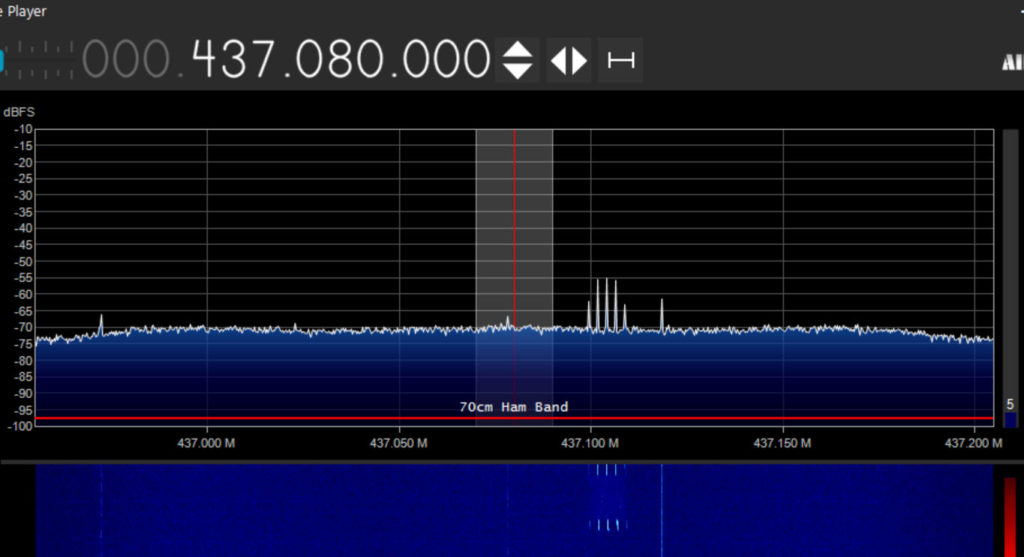Click the left/right arrows tuning button
The height and width of the screenshot is (557, 1024).
click(x=568, y=60)
